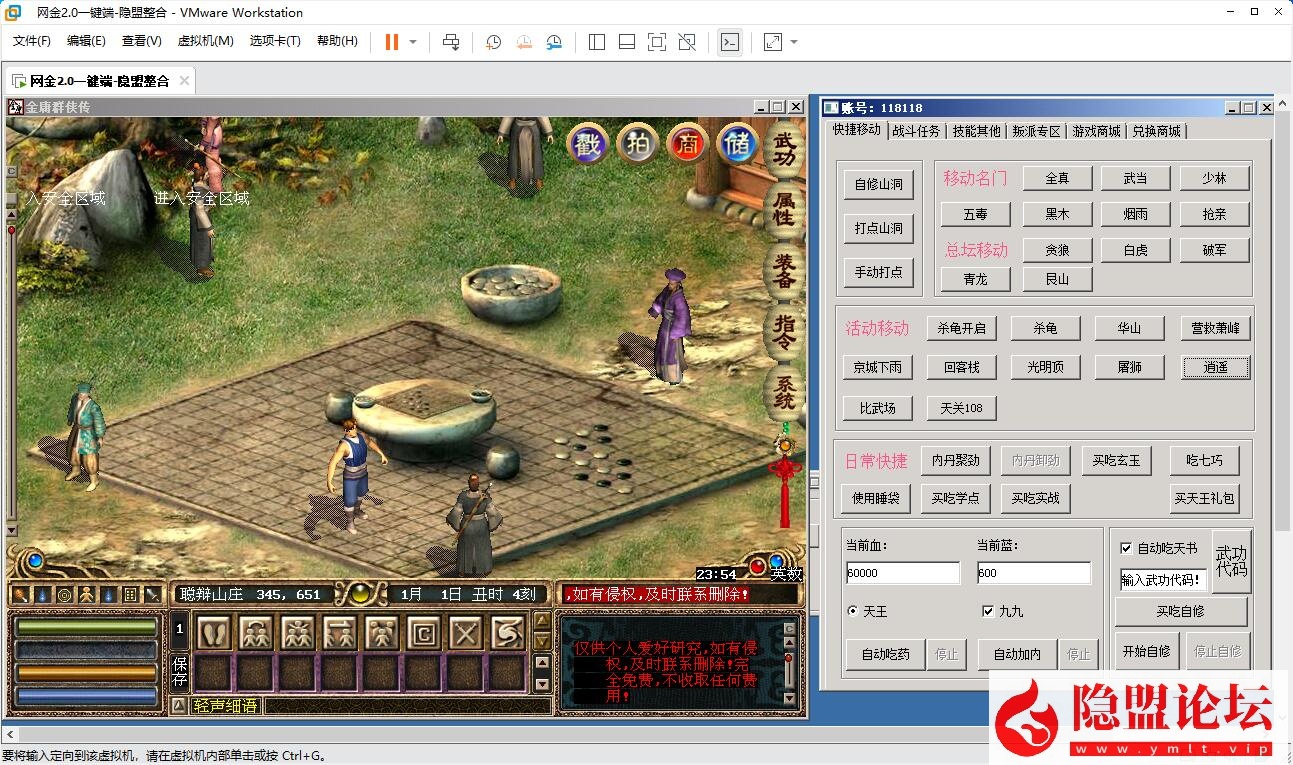
Task: Open the fullscreen mode dropdown arrow
Action: coord(793,42)
